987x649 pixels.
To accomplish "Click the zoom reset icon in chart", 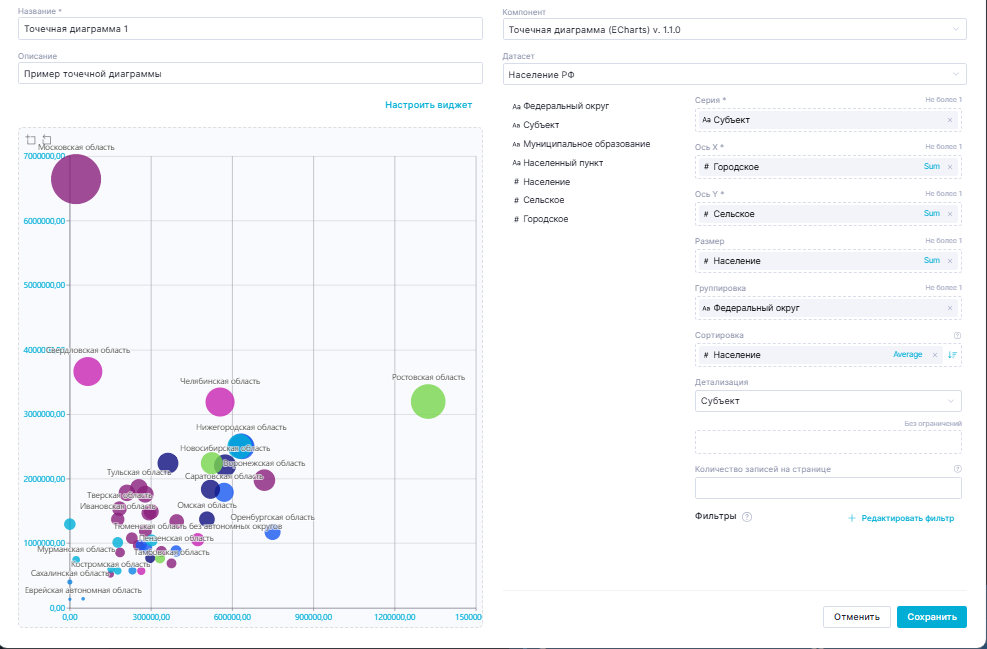I will coord(46,140).
